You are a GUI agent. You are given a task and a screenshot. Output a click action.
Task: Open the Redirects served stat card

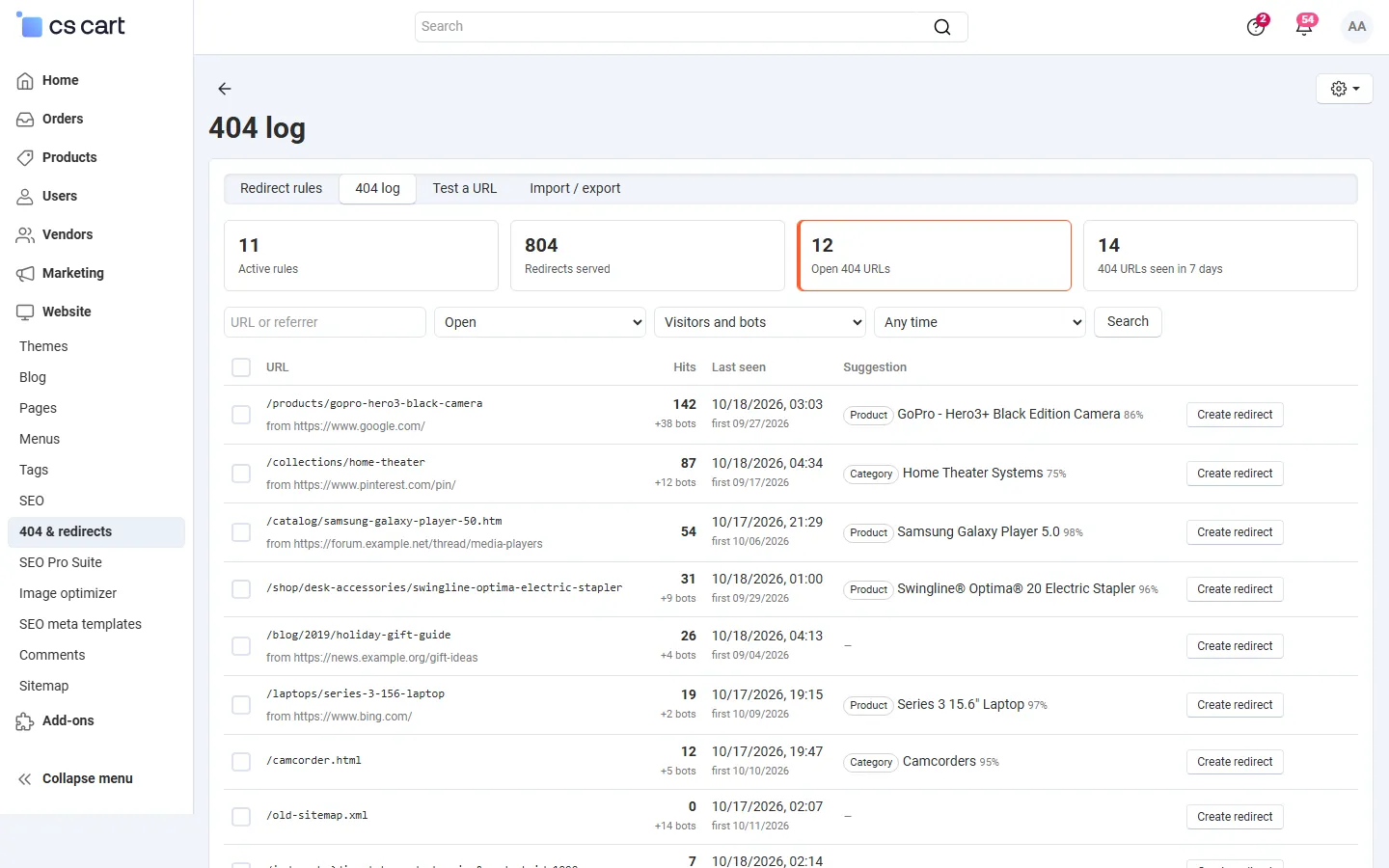[647, 256]
